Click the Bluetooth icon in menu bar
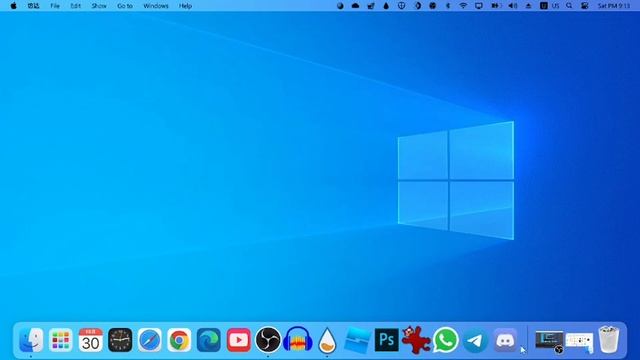The height and width of the screenshot is (360, 640). (x=447, y=6)
